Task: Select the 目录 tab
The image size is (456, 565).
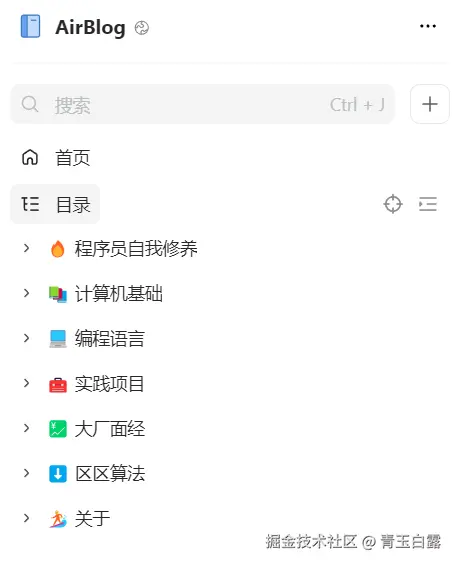Action: [x=55, y=204]
